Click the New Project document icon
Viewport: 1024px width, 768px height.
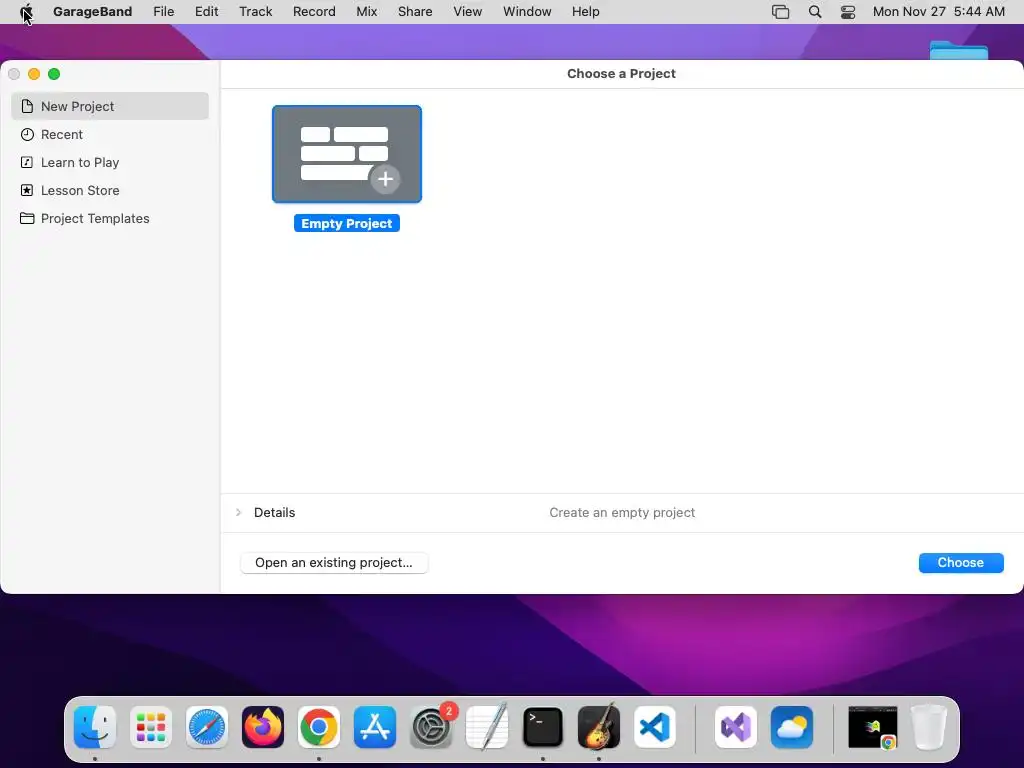[x=27, y=106]
